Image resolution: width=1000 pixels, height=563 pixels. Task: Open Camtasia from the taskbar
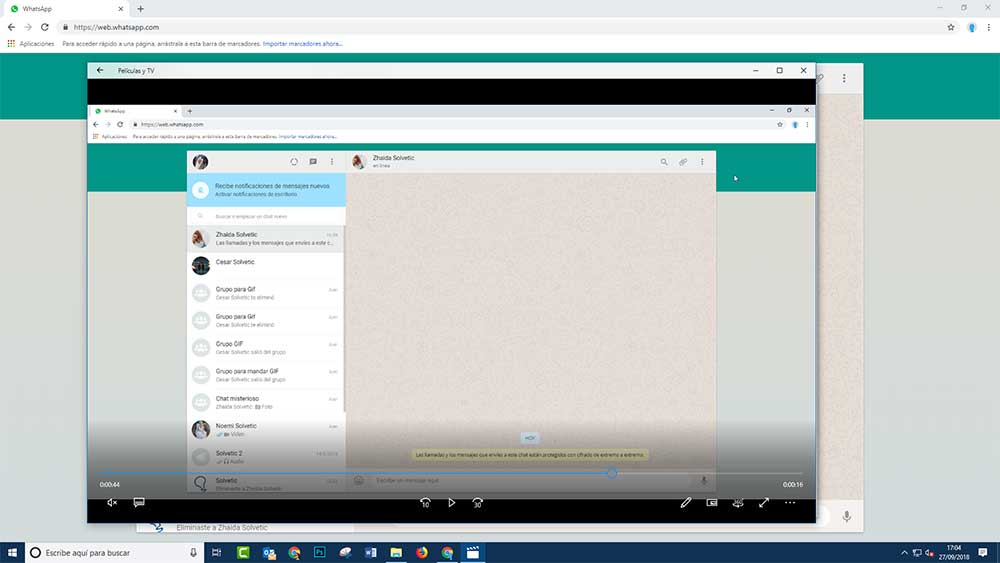tap(243, 553)
